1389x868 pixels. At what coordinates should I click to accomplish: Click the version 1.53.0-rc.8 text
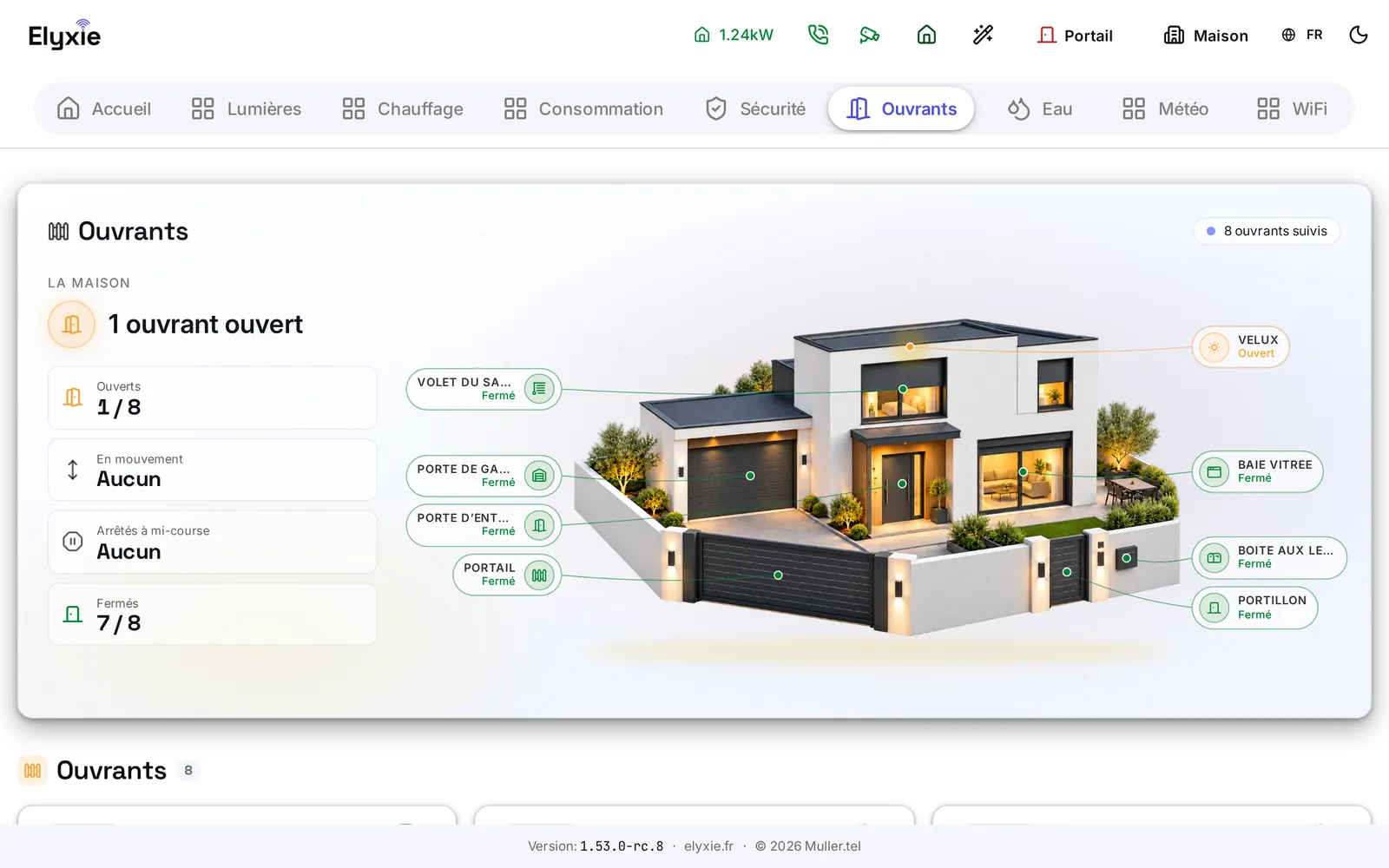[622, 846]
